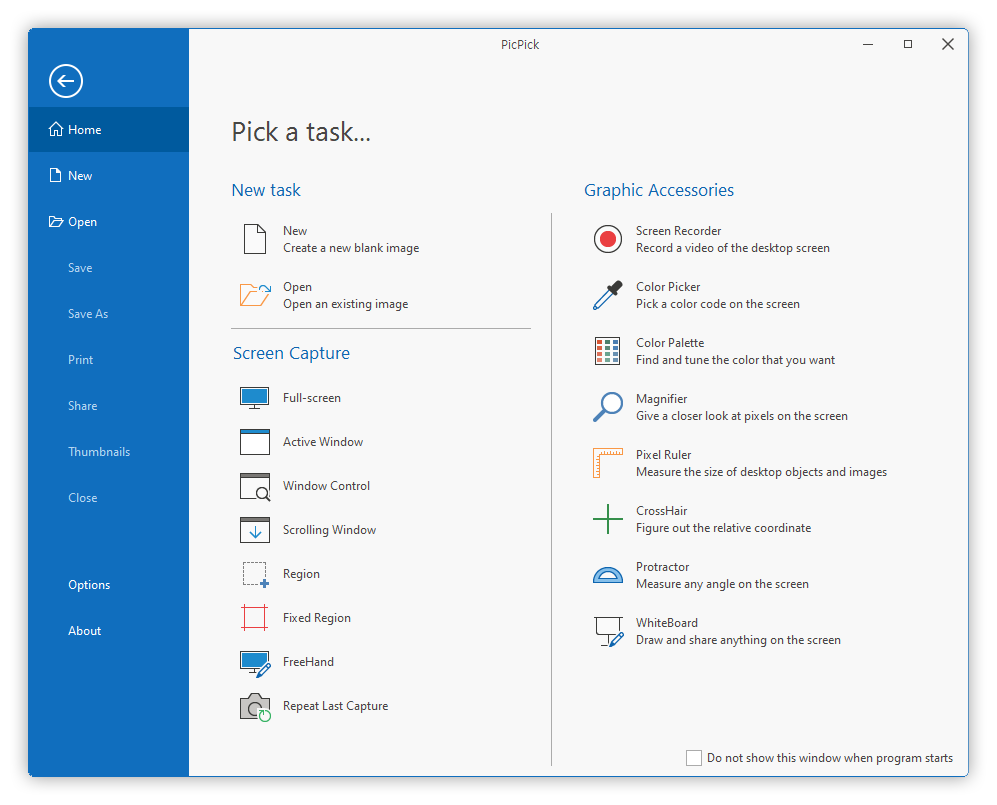
Task: Enable do not show this window option
Action: [x=694, y=758]
